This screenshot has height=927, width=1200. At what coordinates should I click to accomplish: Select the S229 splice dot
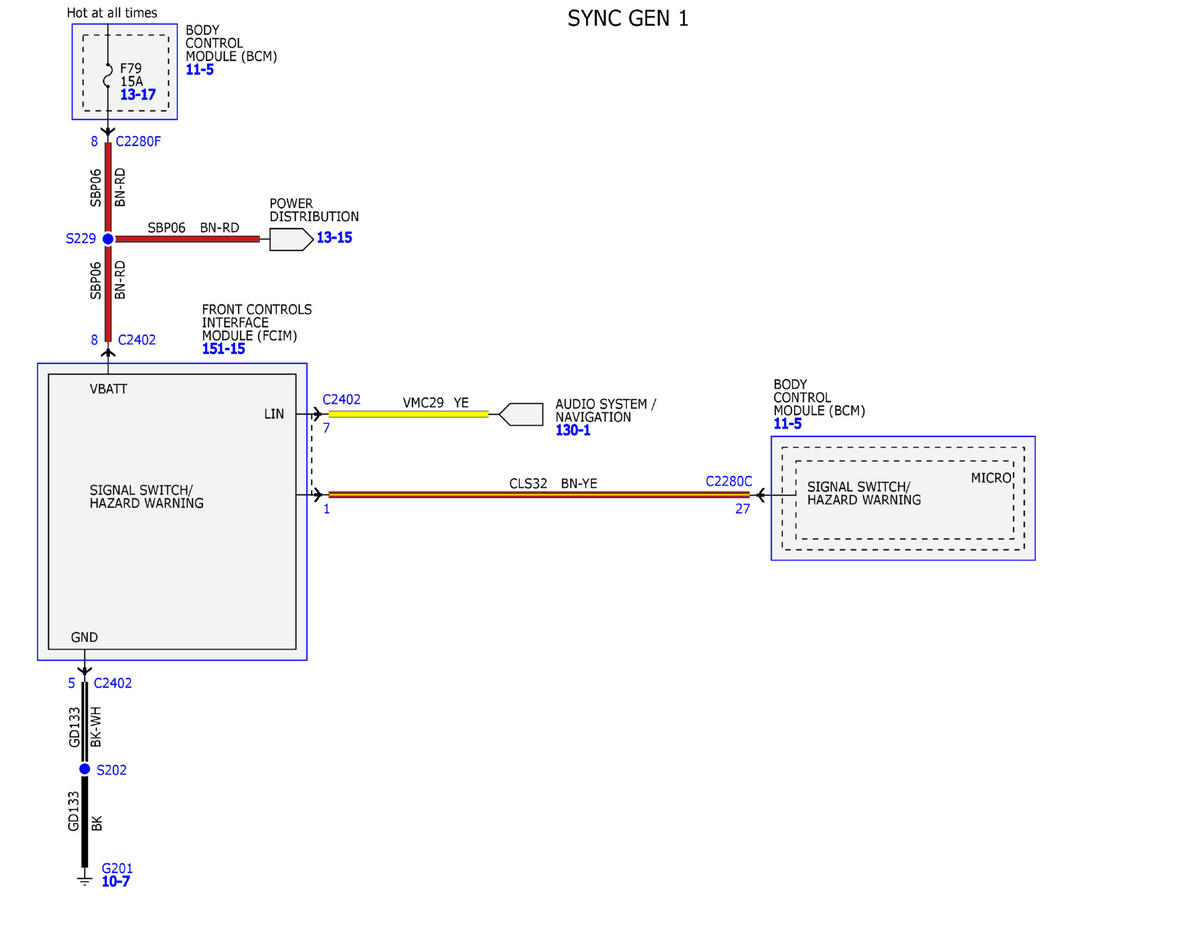pyautogui.click(x=108, y=239)
